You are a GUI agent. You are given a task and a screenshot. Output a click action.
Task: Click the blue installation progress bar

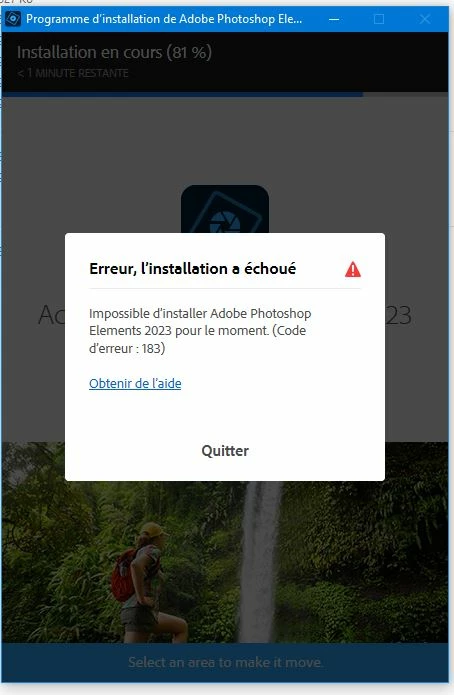coord(182,94)
